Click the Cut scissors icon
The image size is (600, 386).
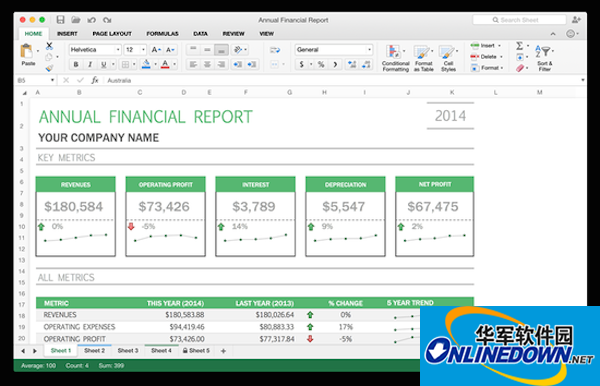pyautogui.click(x=49, y=46)
